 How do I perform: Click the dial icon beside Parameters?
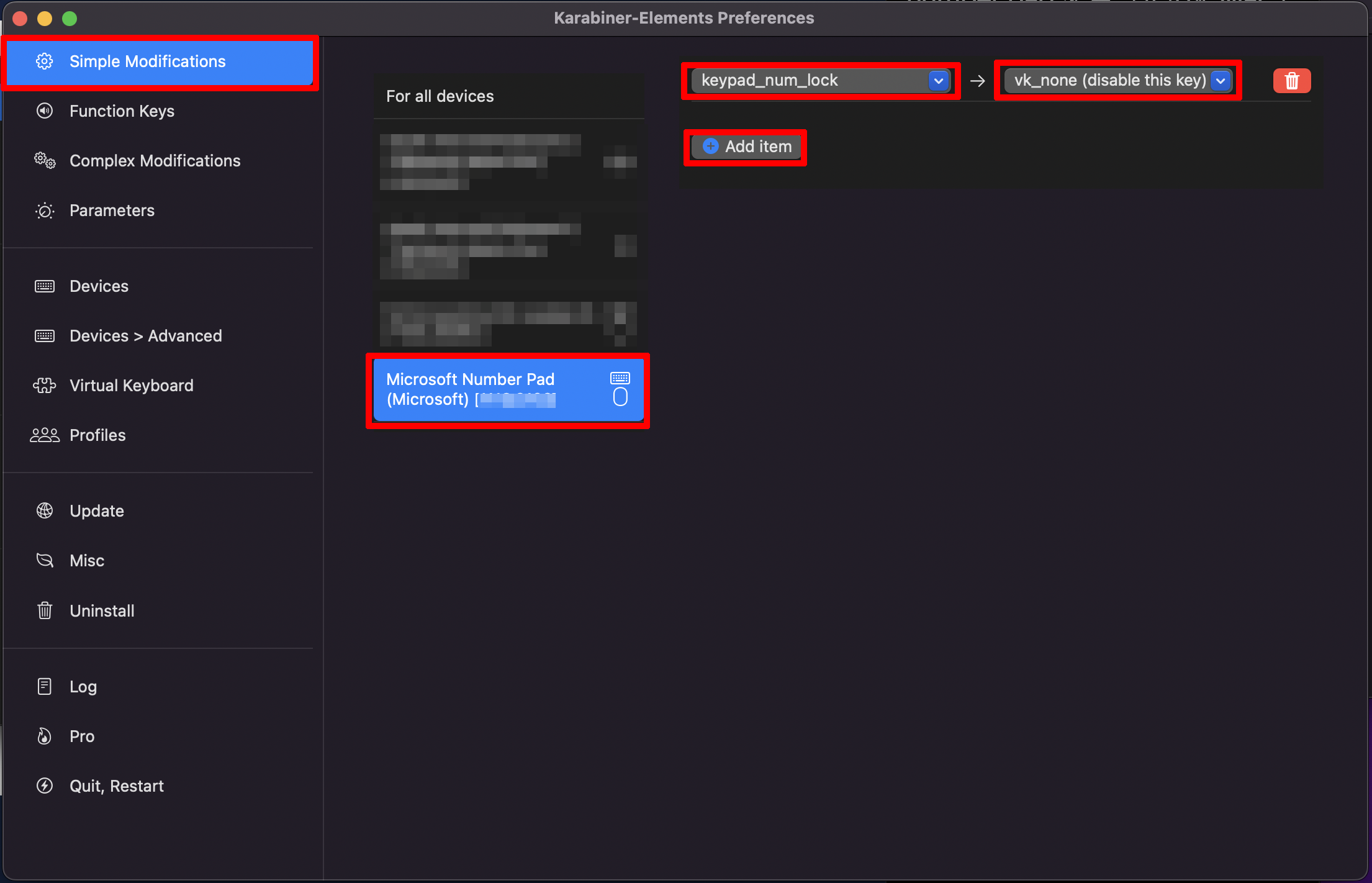click(45, 211)
